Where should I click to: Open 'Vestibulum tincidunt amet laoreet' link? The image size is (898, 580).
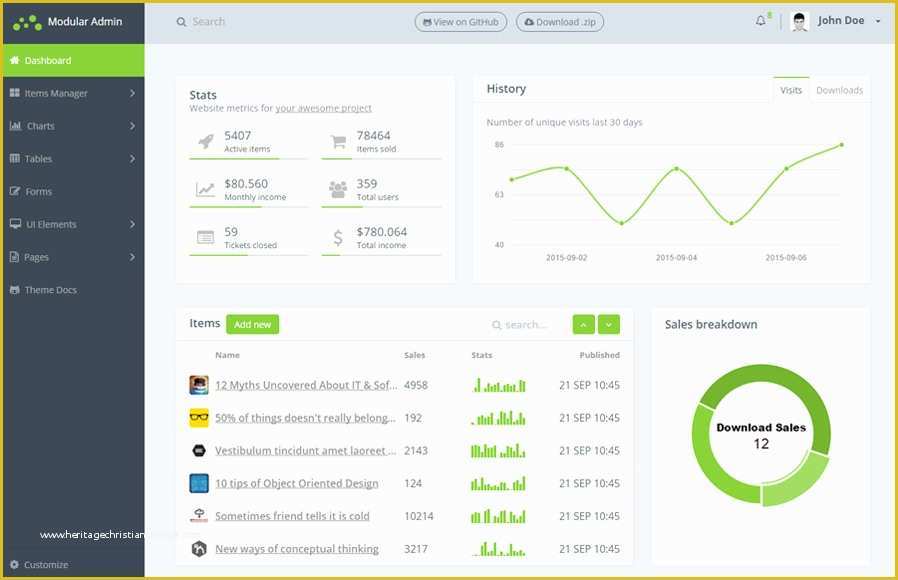pos(305,451)
